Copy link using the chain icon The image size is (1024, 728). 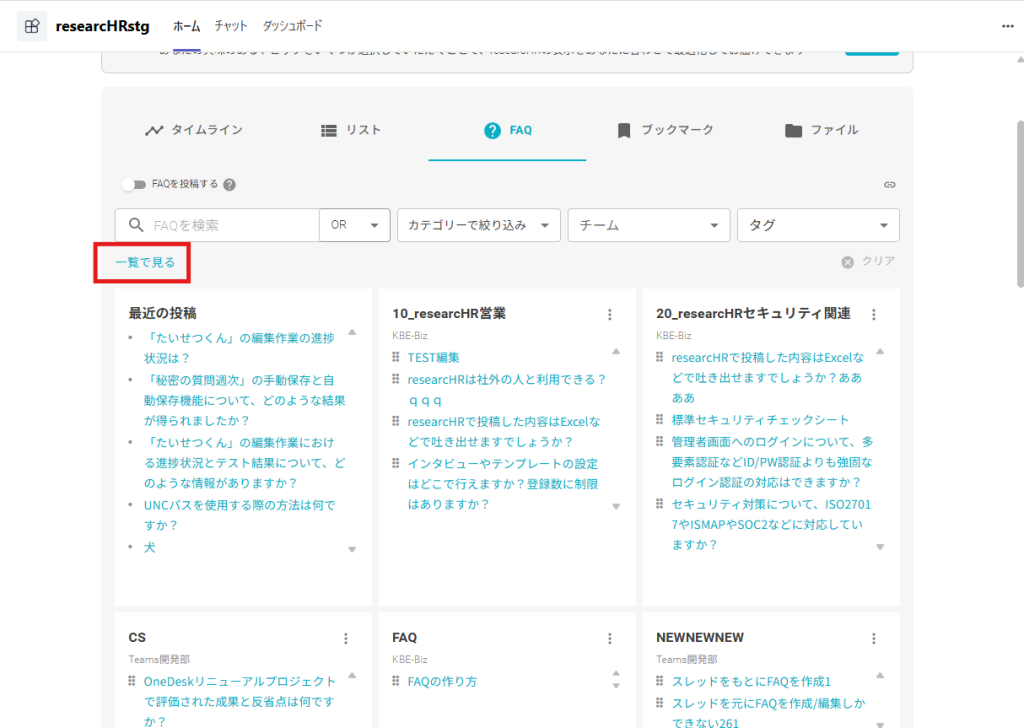pyautogui.click(x=889, y=185)
